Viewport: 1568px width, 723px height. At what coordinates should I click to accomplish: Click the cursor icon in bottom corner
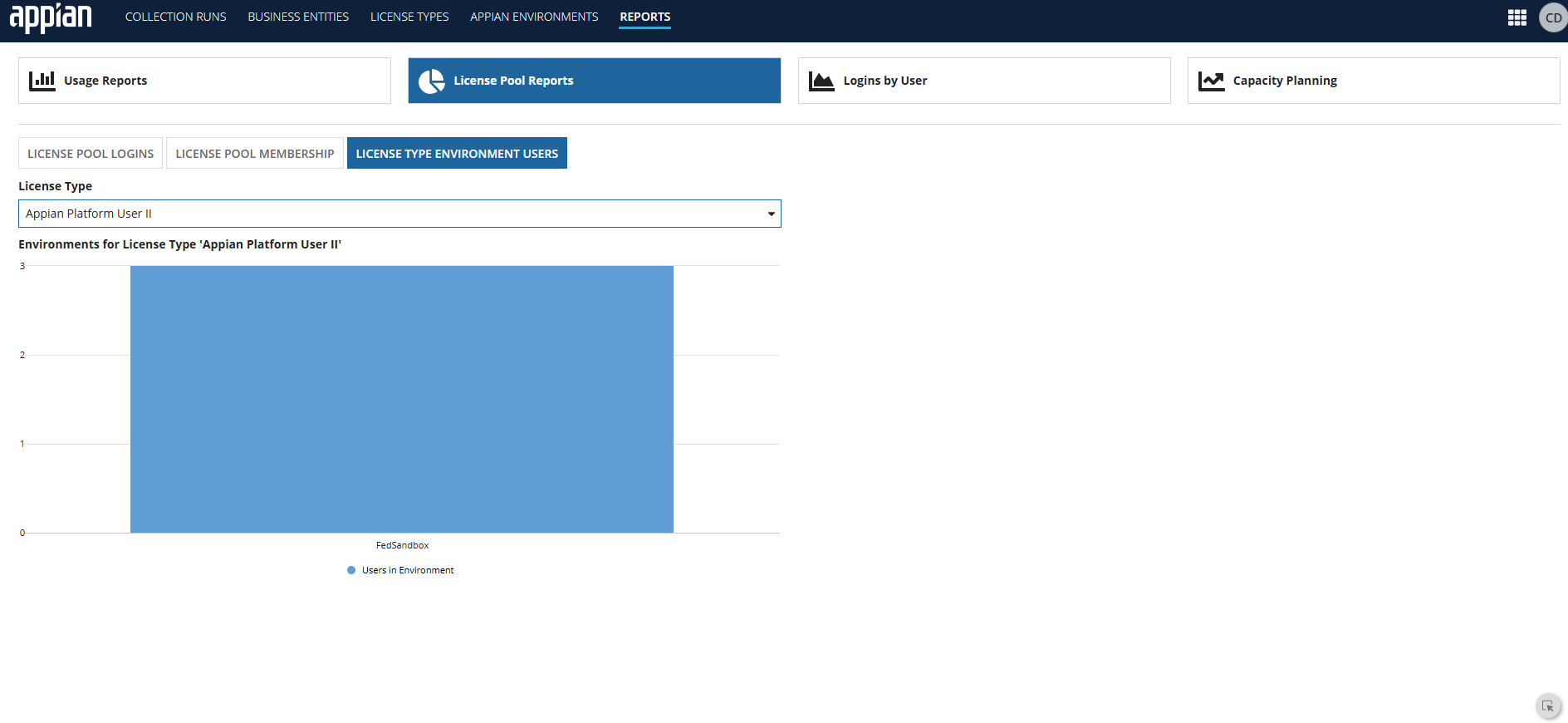click(x=1547, y=706)
